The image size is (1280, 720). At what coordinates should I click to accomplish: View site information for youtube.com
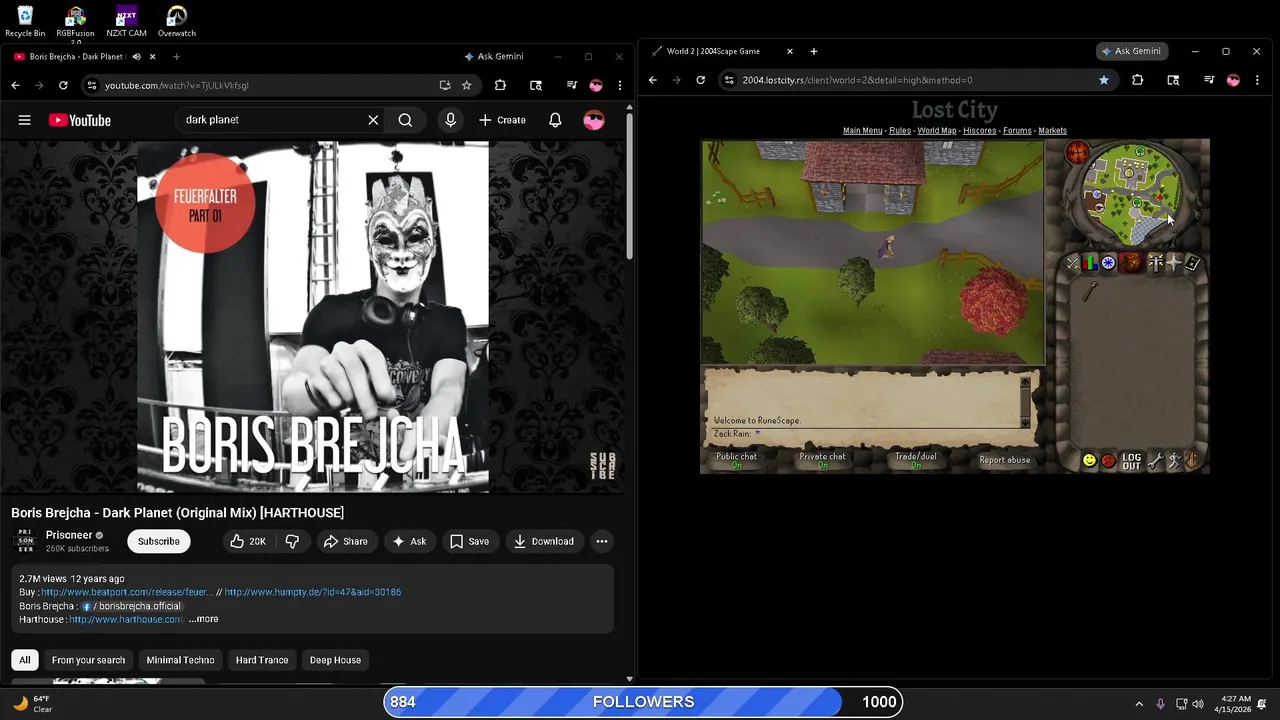92,85
